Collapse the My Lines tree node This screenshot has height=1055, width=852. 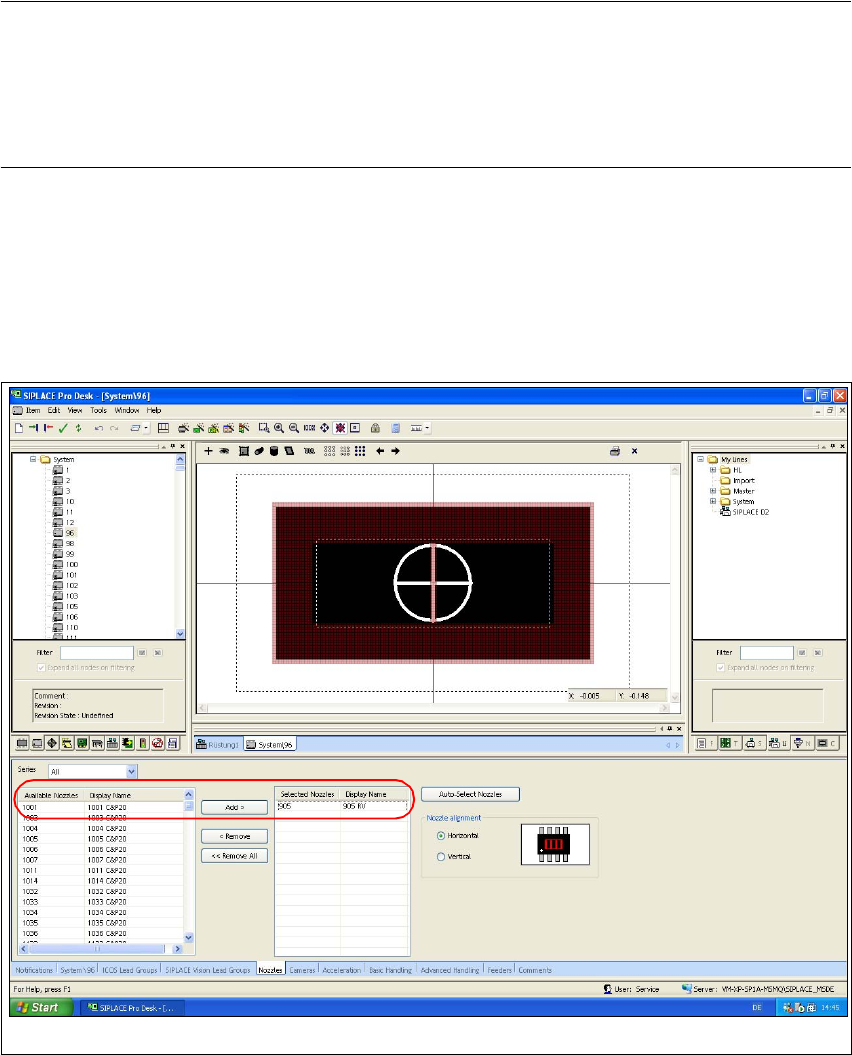tap(701, 460)
